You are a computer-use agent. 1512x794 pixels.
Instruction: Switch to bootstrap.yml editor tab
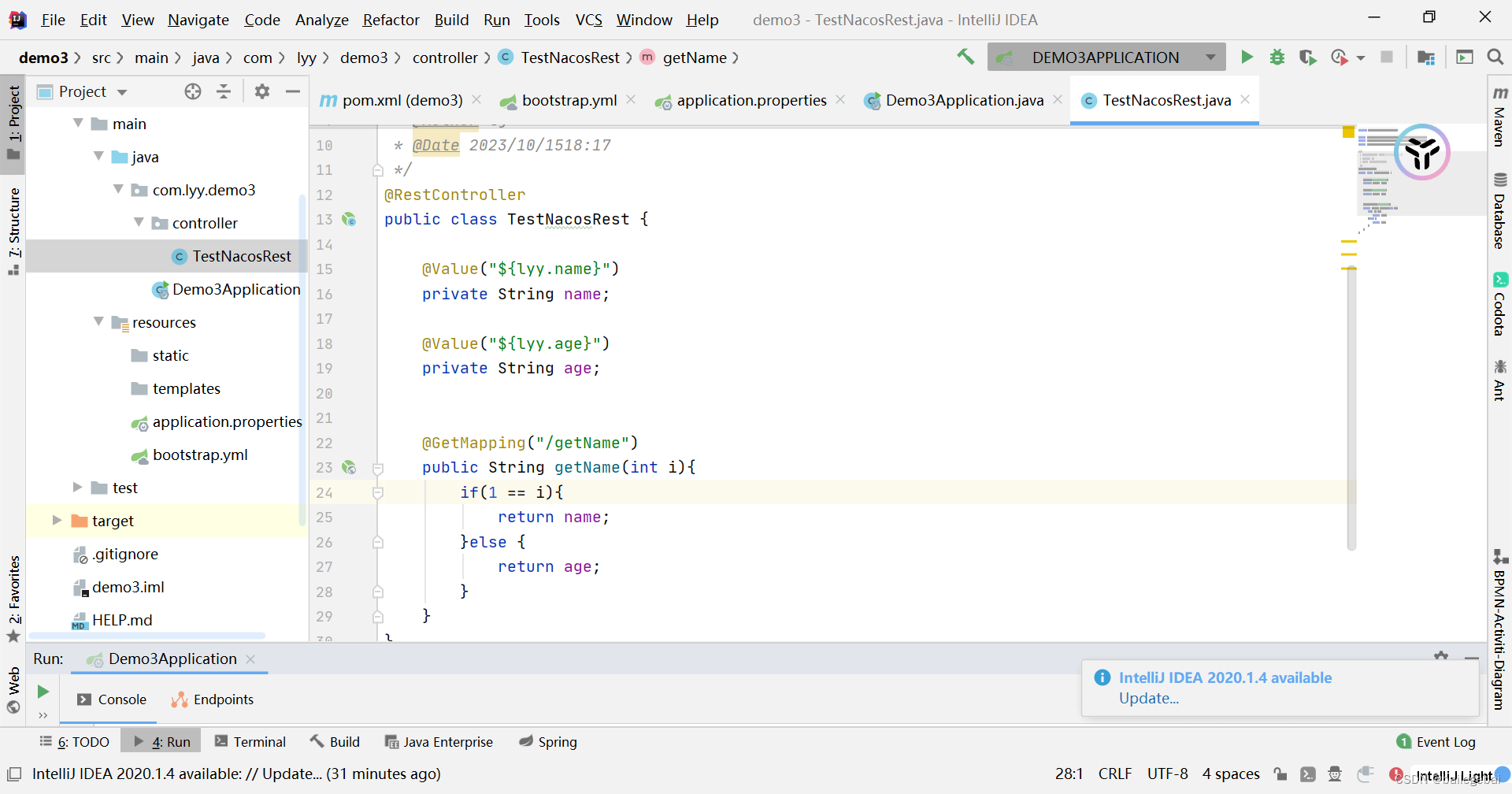tap(569, 100)
